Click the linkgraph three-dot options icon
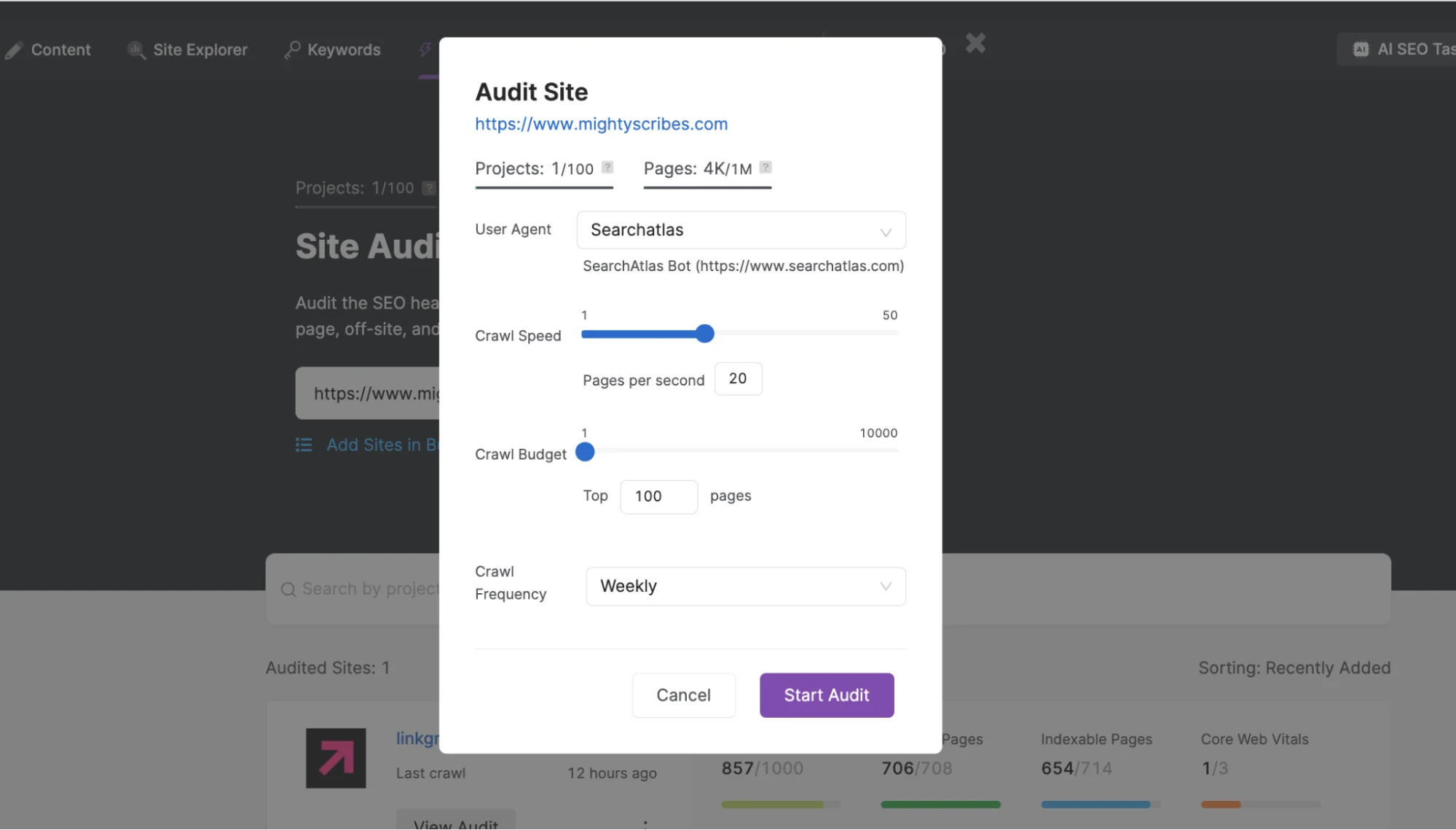 [645, 824]
